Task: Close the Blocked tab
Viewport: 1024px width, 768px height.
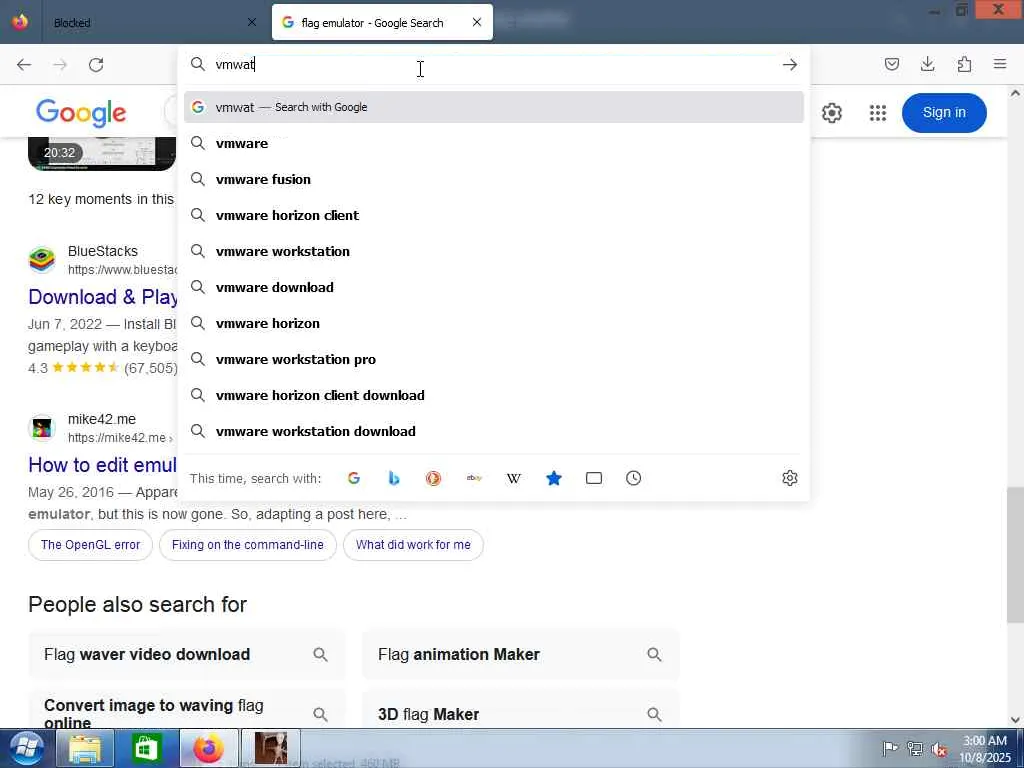Action: (251, 22)
